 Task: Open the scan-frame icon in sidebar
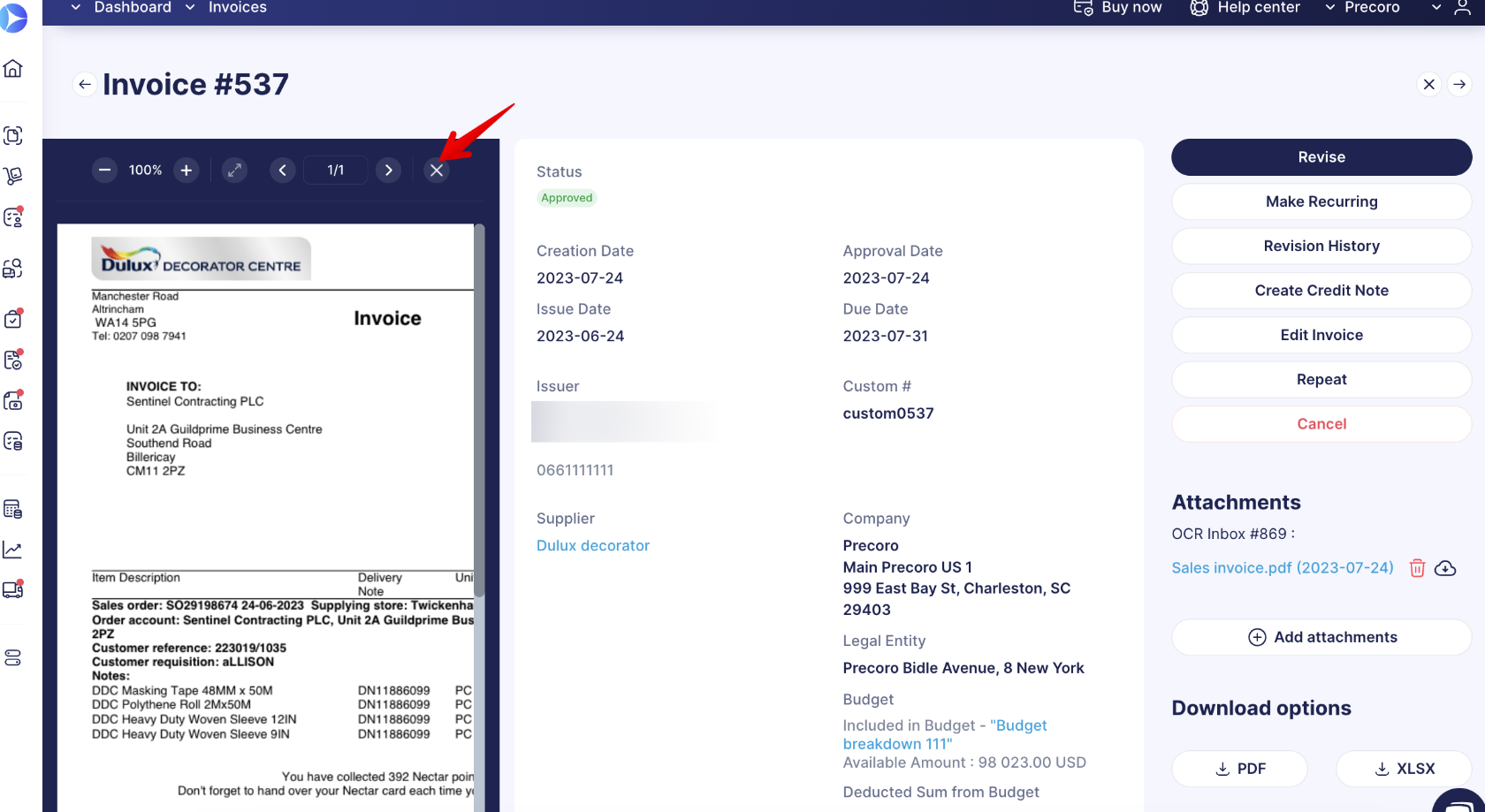click(13, 135)
